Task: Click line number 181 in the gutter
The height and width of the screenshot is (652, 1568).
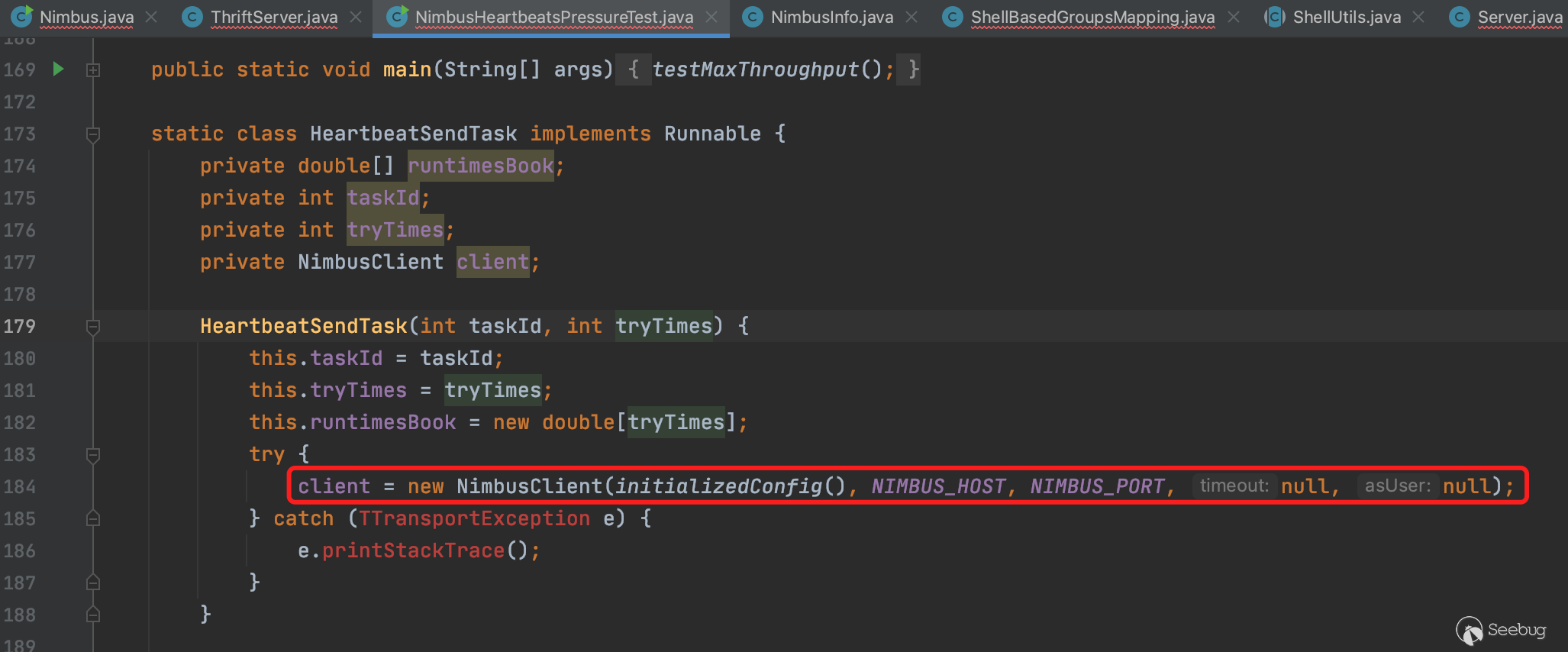Action: pos(19,390)
